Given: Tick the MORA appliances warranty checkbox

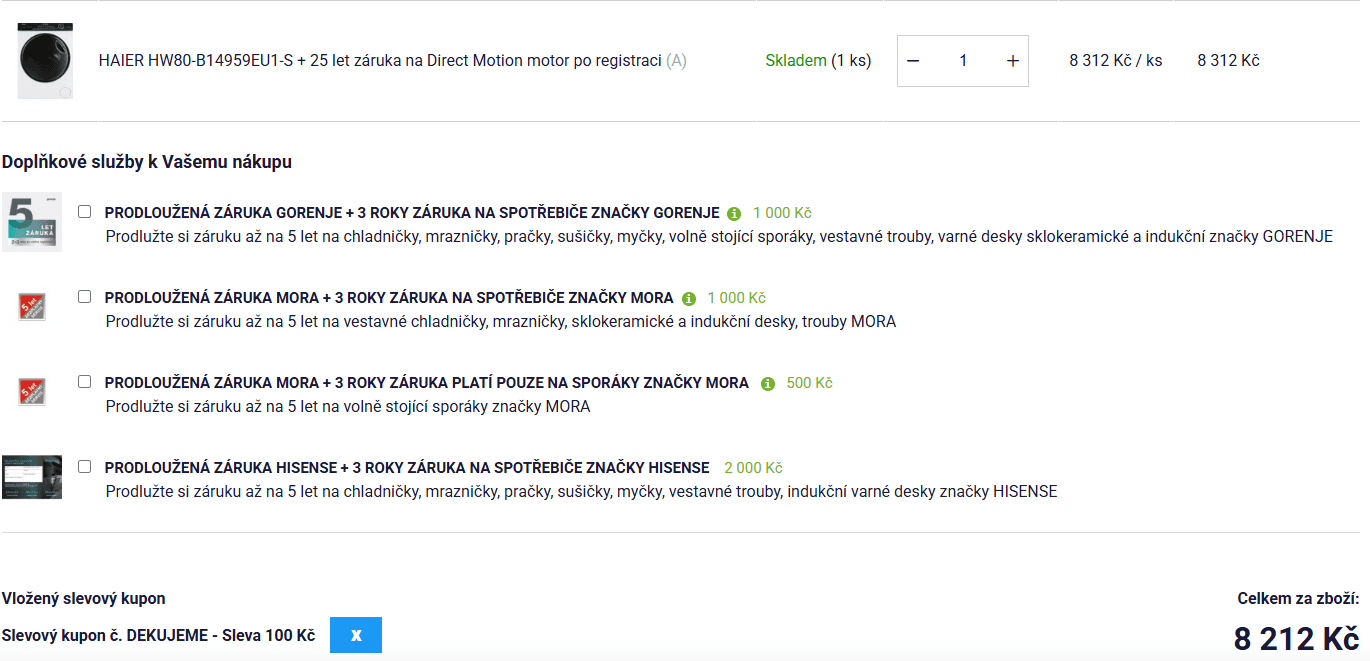Looking at the screenshot, I should tap(85, 297).
